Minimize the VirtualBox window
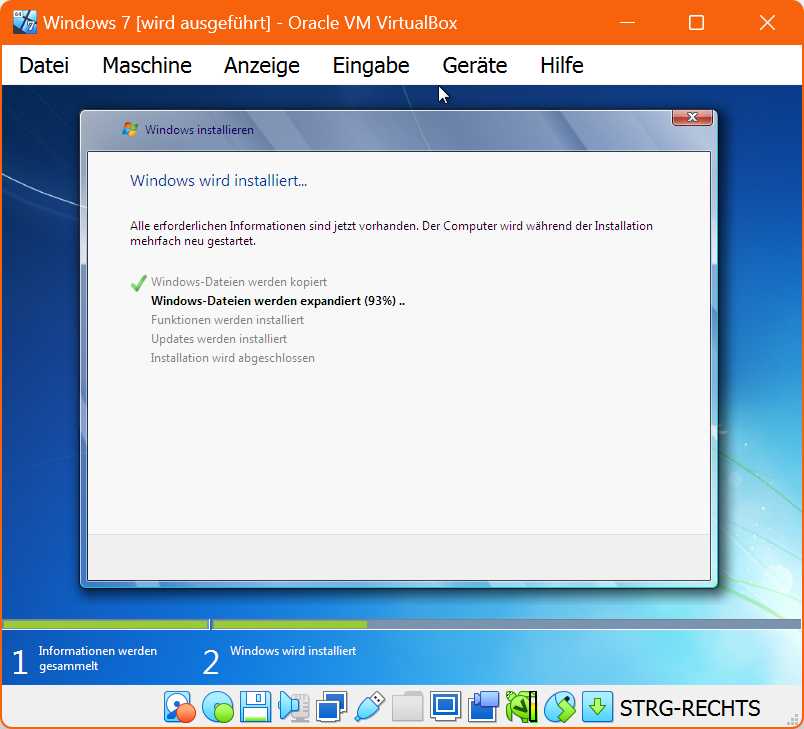 click(x=627, y=23)
